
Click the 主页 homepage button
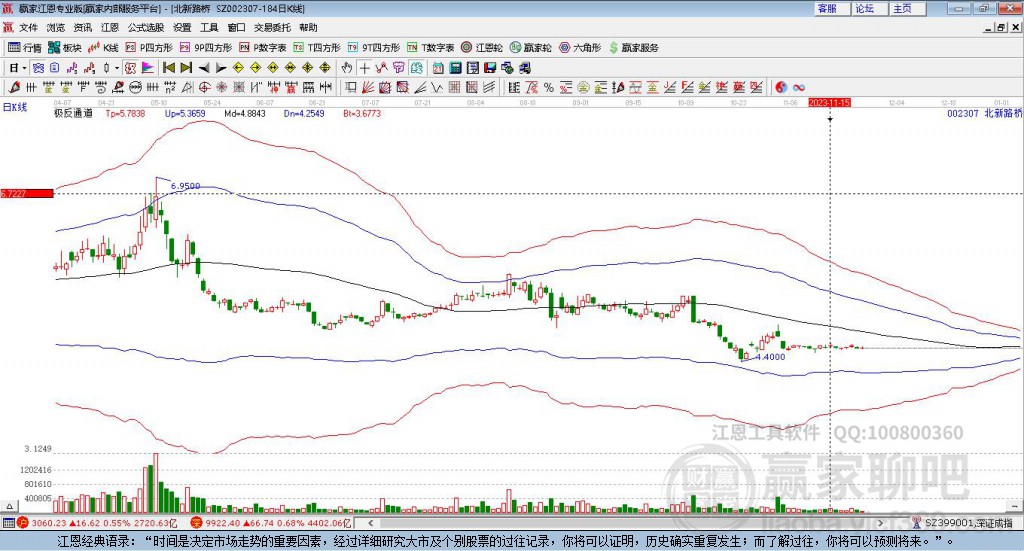tap(908, 8)
